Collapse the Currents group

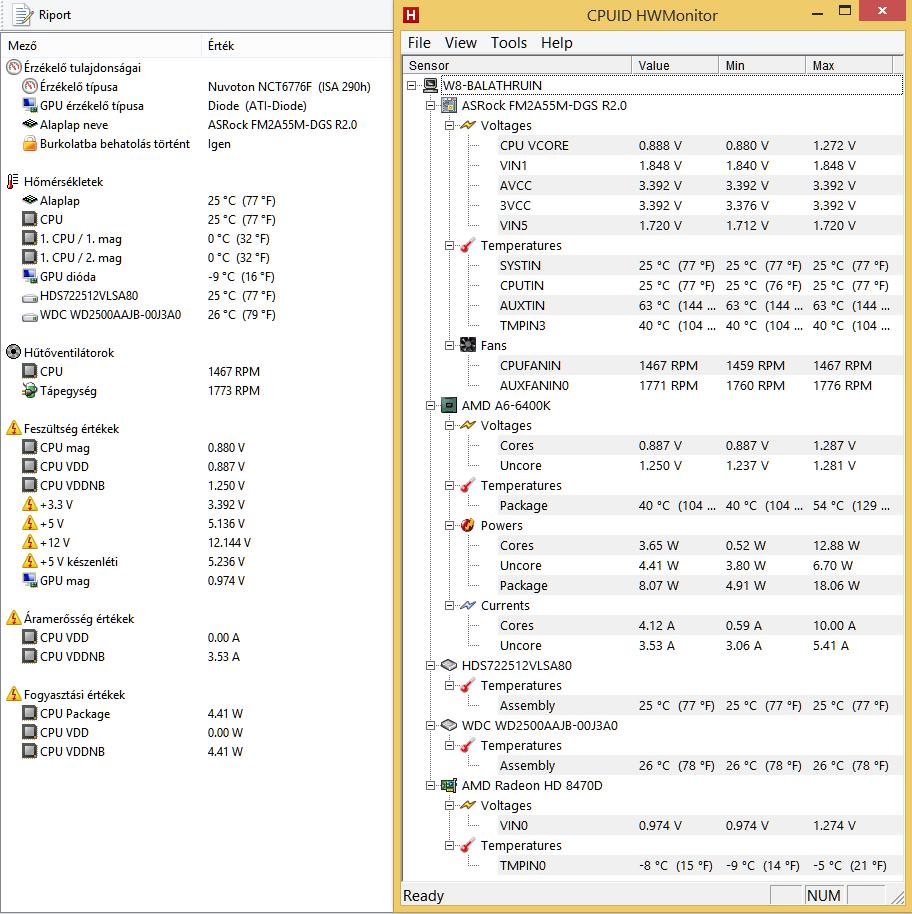point(449,605)
